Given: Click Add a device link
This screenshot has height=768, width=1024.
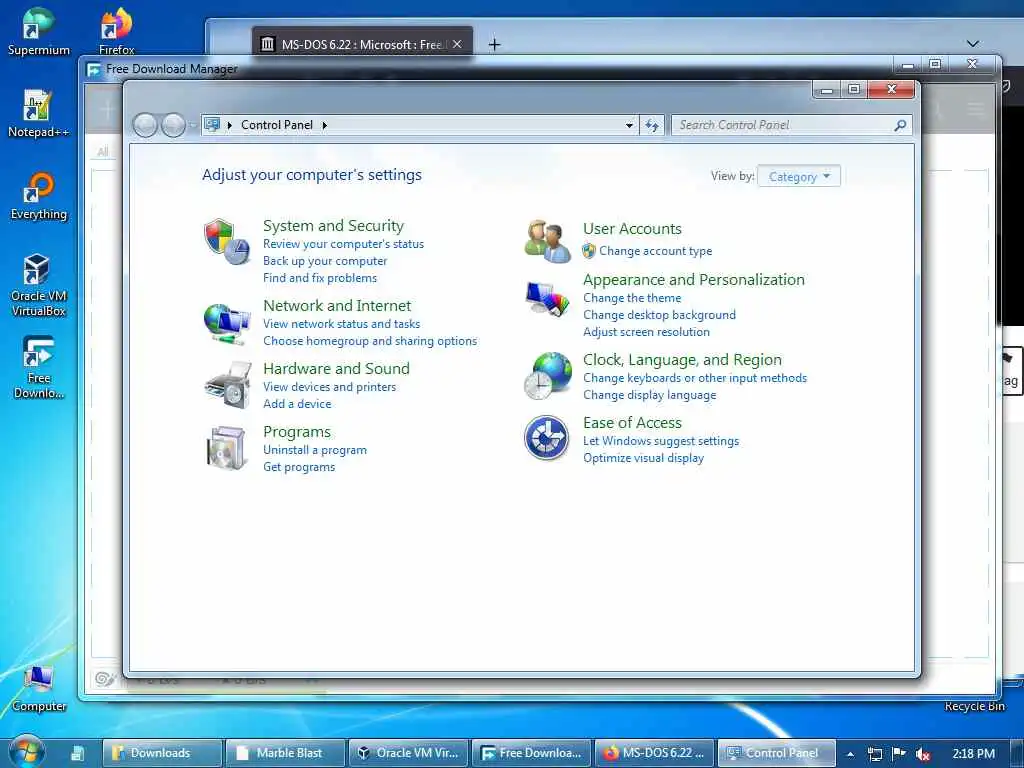Looking at the screenshot, I should (x=297, y=404).
